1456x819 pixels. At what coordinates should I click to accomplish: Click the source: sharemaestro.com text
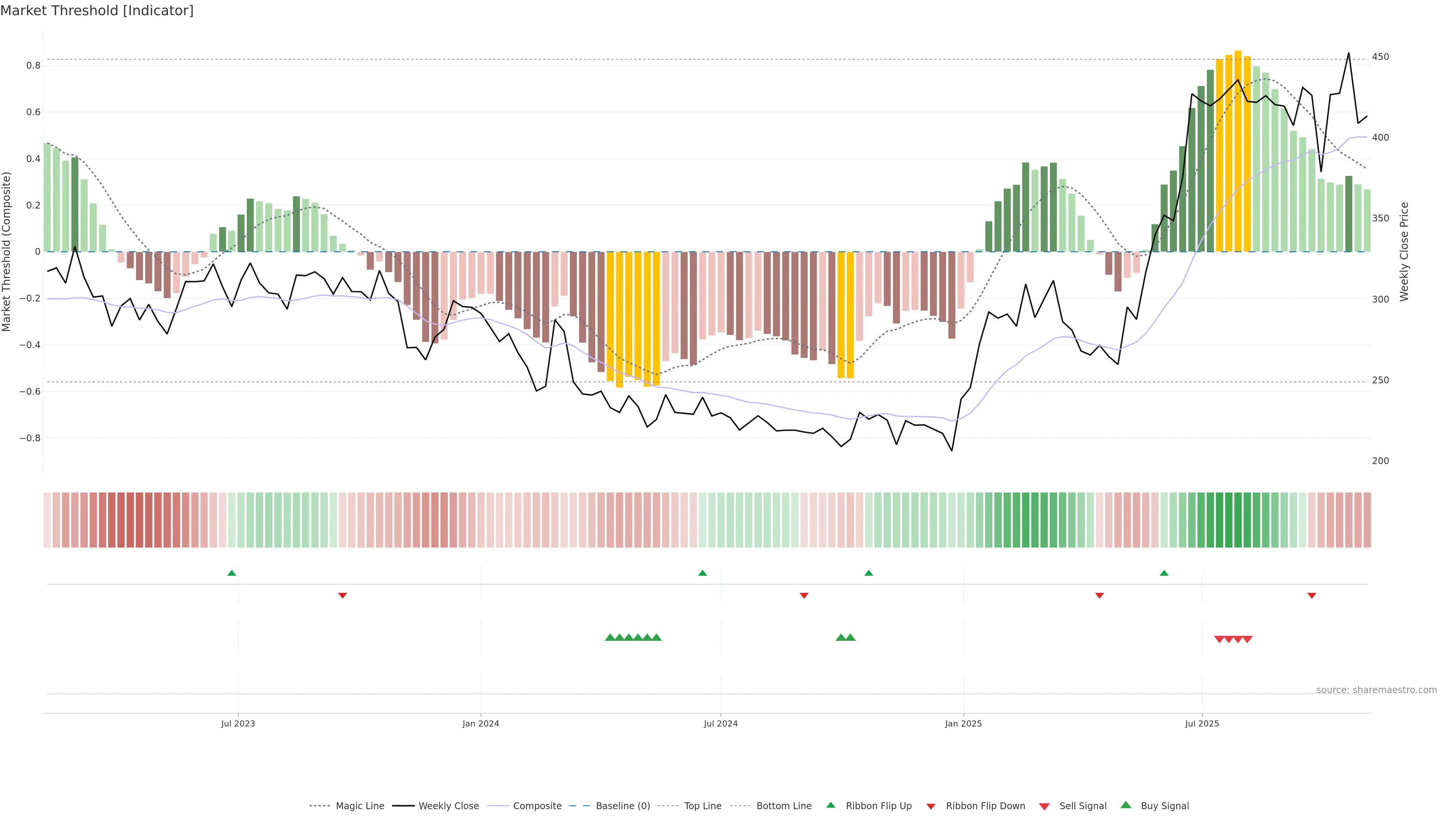click(x=1376, y=690)
